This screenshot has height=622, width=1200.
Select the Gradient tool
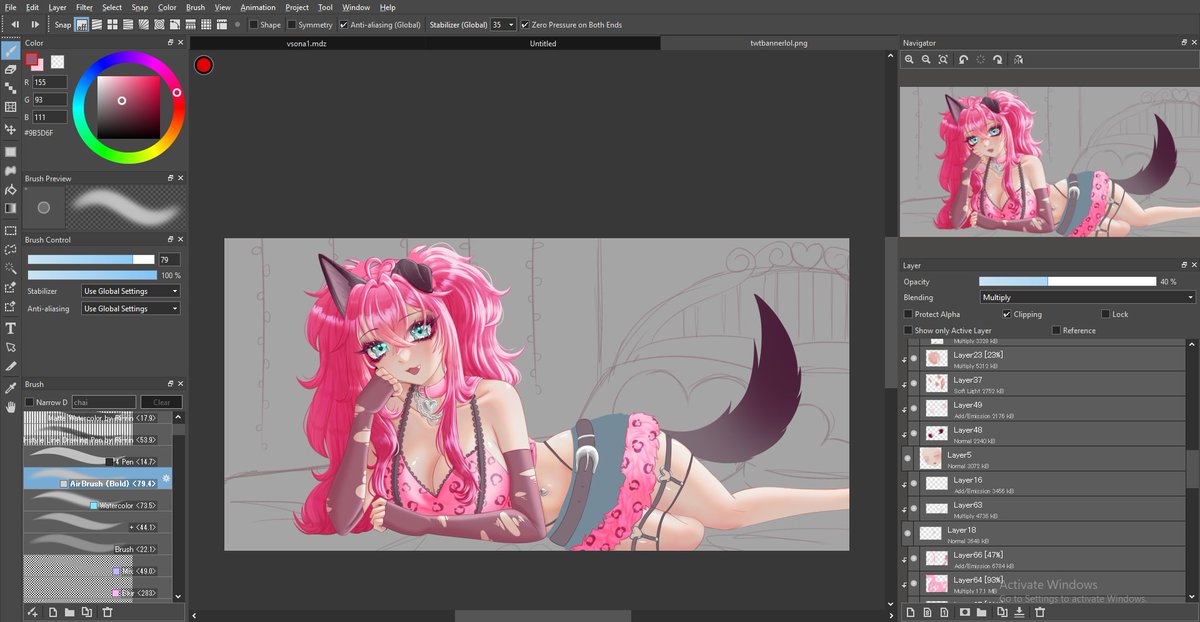[x=10, y=208]
